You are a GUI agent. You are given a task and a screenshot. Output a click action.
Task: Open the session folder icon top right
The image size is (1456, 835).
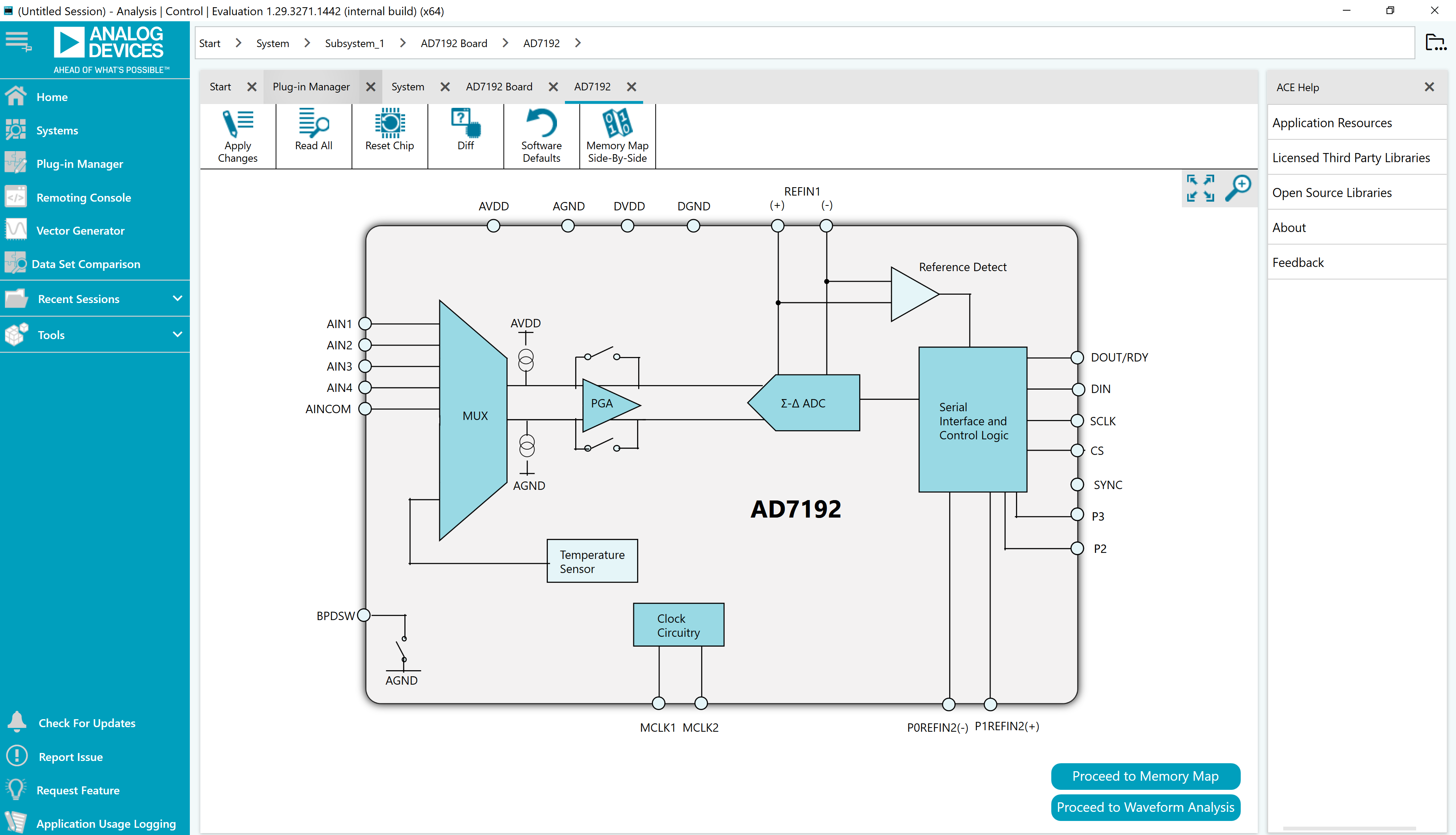(x=1436, y=43)
